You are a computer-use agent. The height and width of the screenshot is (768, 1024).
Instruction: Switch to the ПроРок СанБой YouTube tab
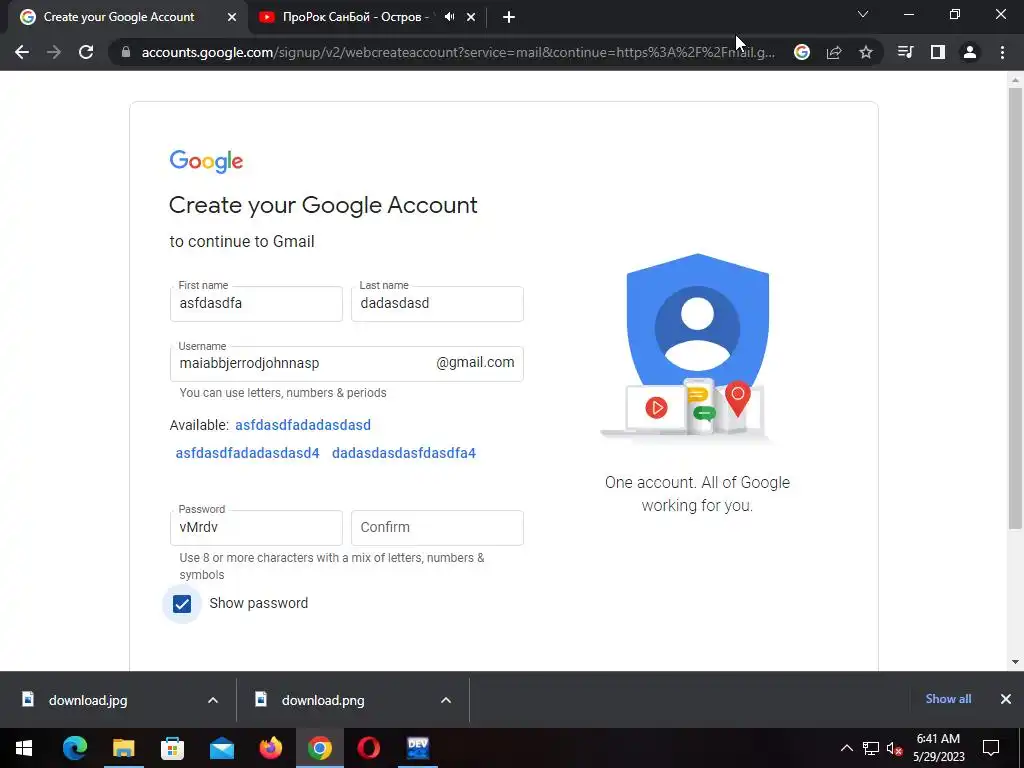(366, 18)
